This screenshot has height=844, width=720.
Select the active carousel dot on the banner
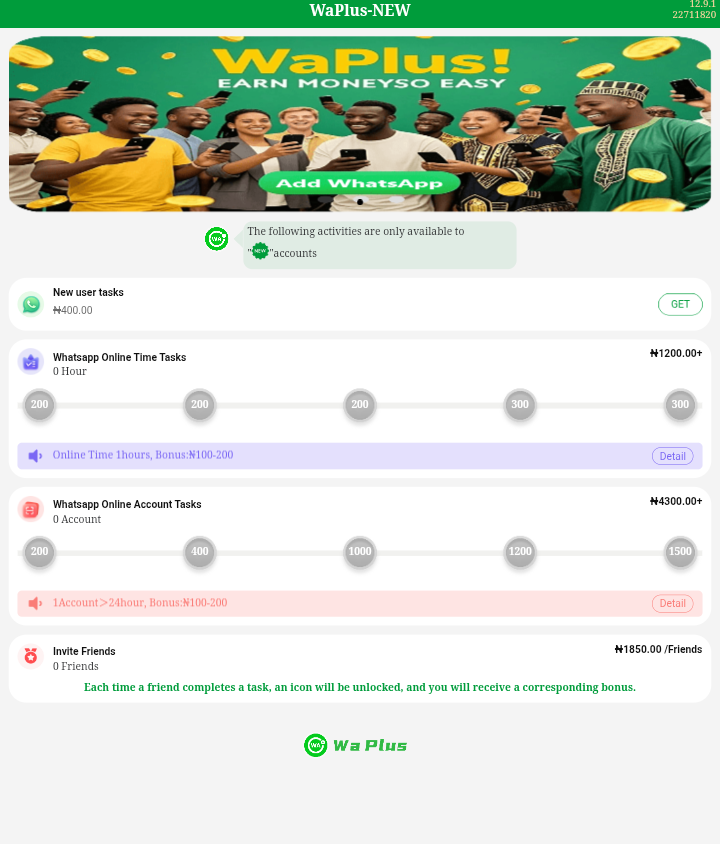coord(360,202)
